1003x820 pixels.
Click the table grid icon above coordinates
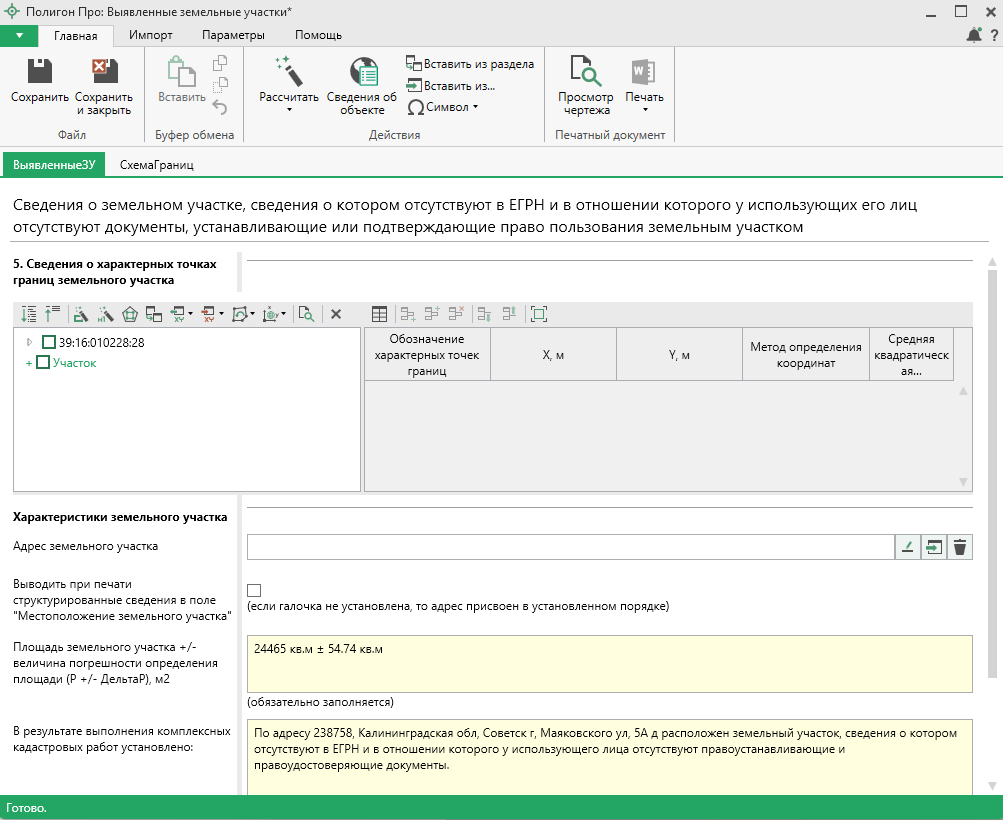380,314
